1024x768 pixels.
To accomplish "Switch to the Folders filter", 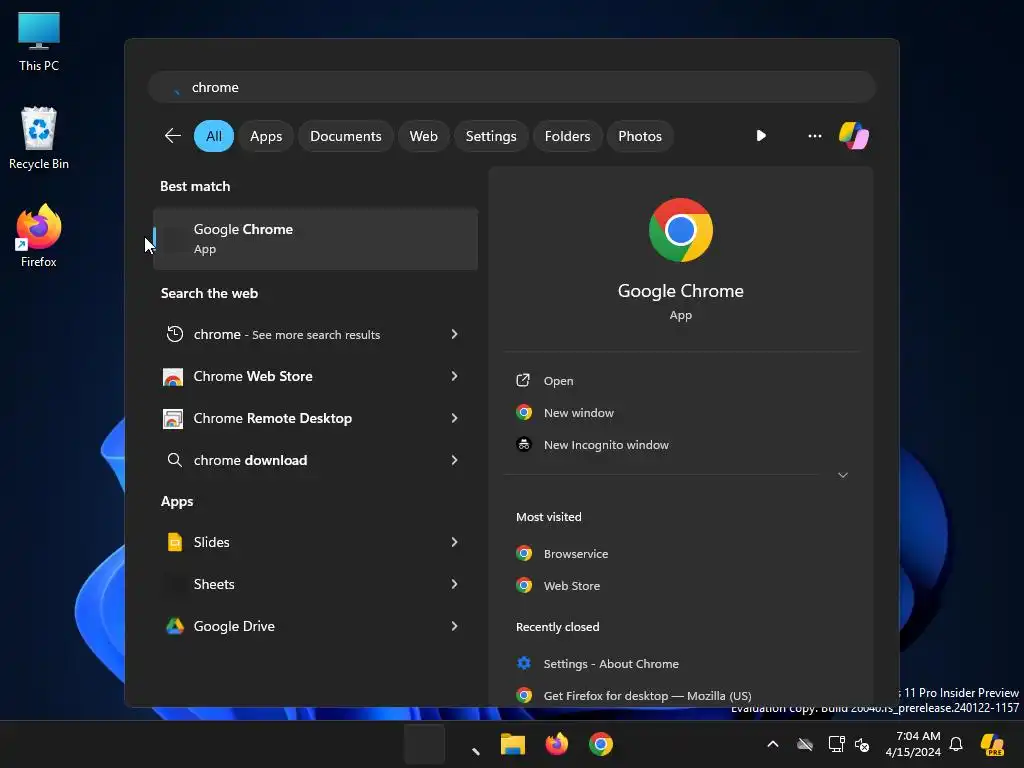I will tap(567, 136).
